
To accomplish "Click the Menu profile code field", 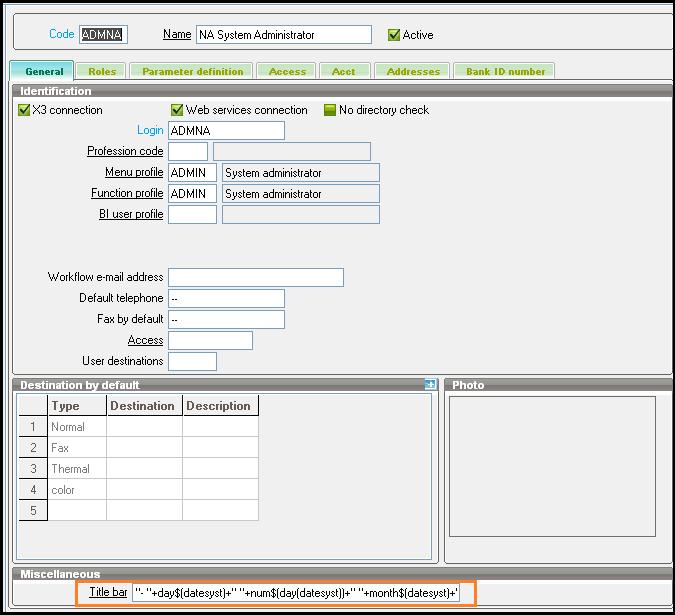I will click(x=192, y=173).
